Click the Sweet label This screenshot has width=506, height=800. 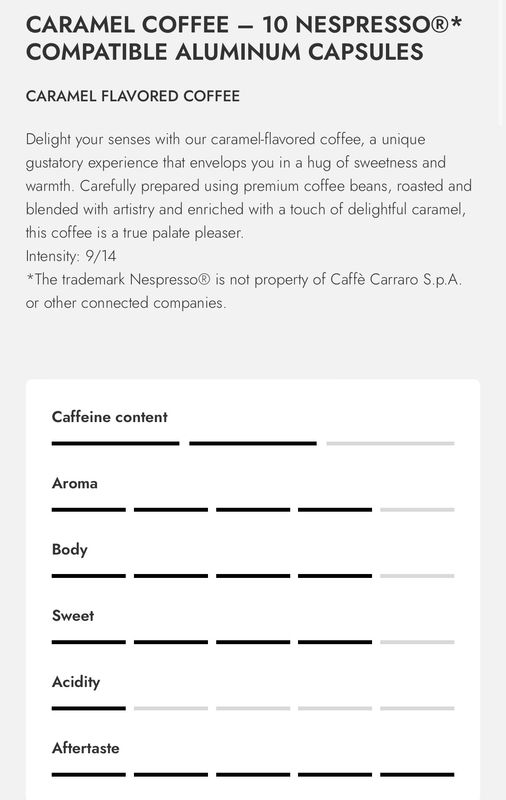[73, 616]
